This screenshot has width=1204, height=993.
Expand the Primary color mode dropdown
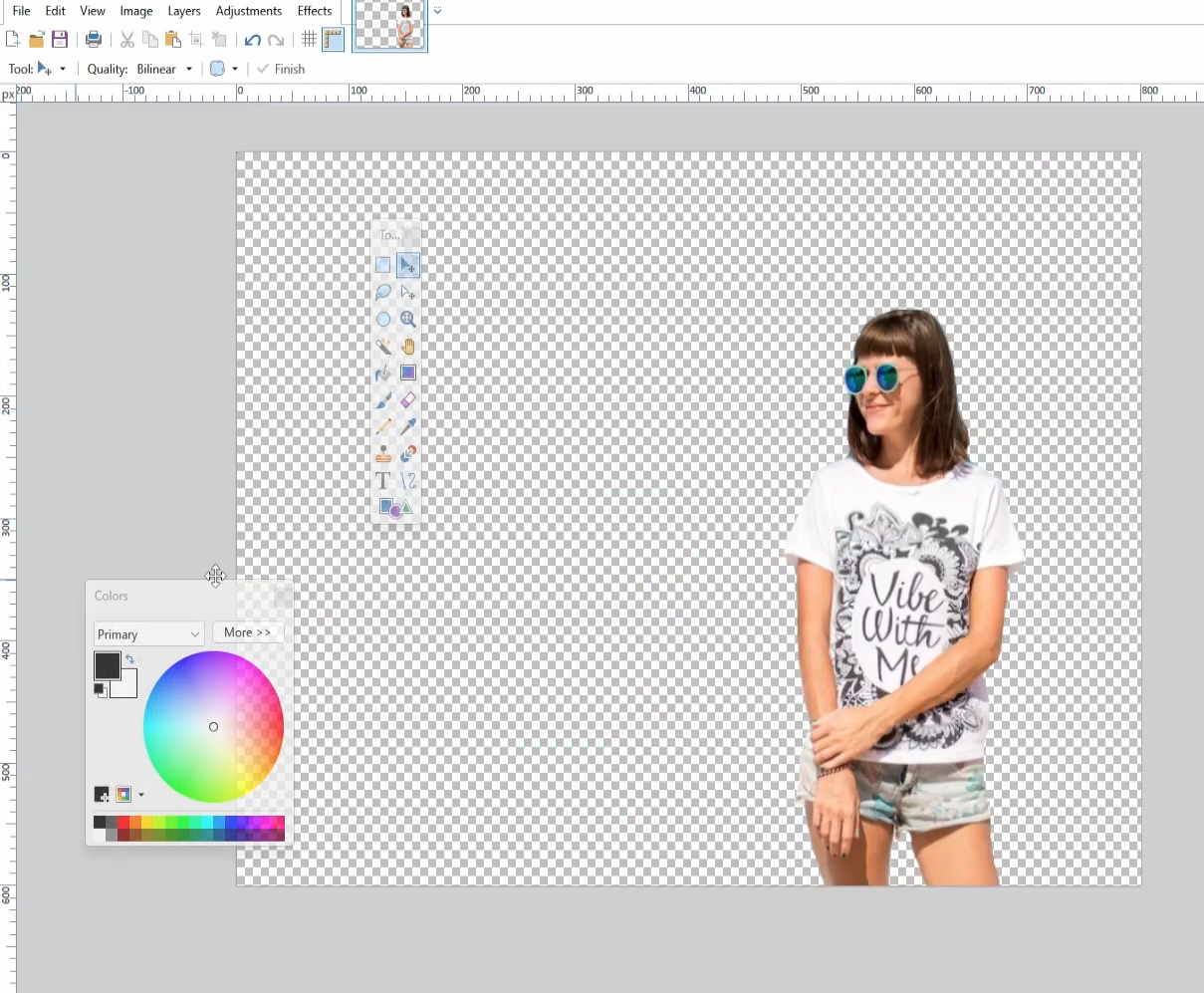point(147,633)
